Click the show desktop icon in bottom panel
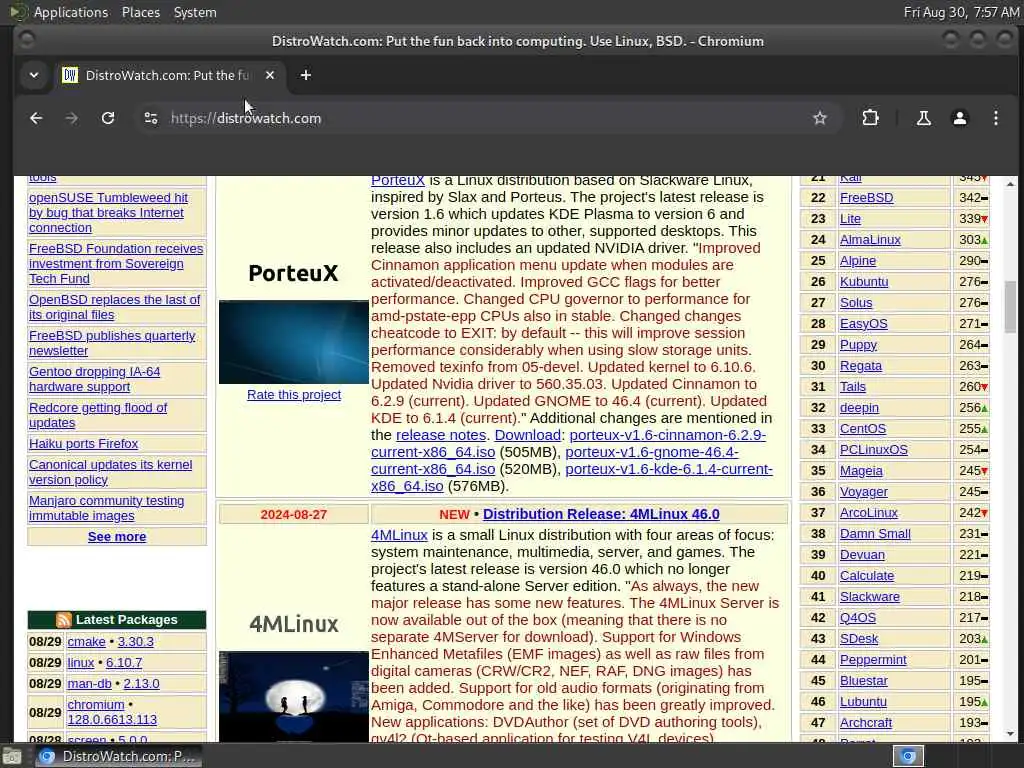1024x768 pixels. click(10, 756)
